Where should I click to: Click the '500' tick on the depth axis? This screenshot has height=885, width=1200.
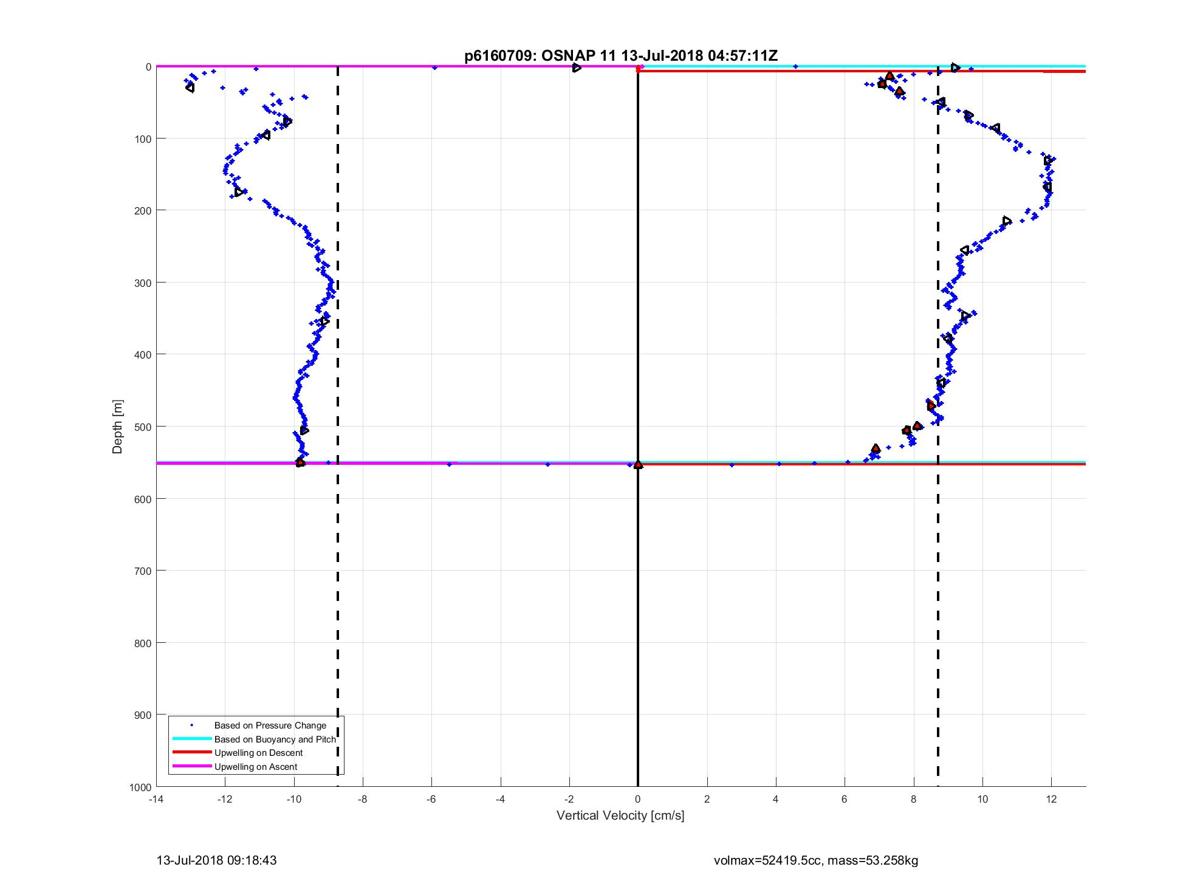[141, 426]
